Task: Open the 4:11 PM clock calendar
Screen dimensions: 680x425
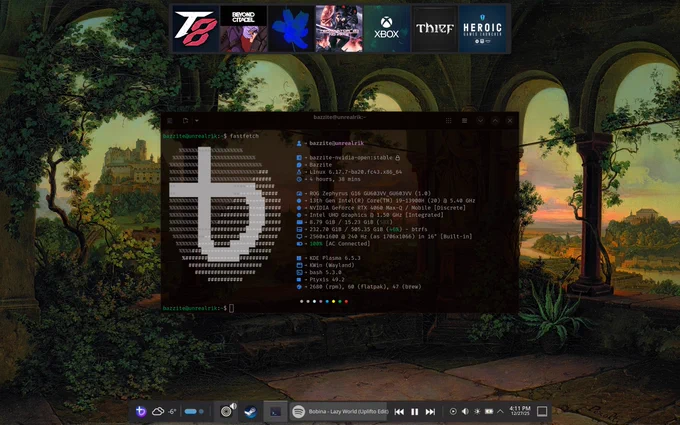Action: pyautogui.click(x=520, y=411)
